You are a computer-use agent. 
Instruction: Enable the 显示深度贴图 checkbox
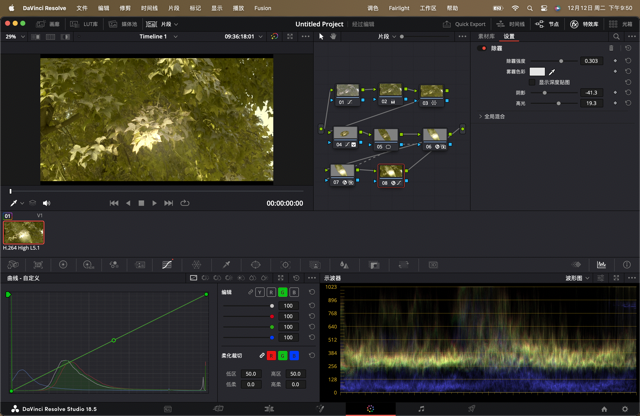click(533, 82)
